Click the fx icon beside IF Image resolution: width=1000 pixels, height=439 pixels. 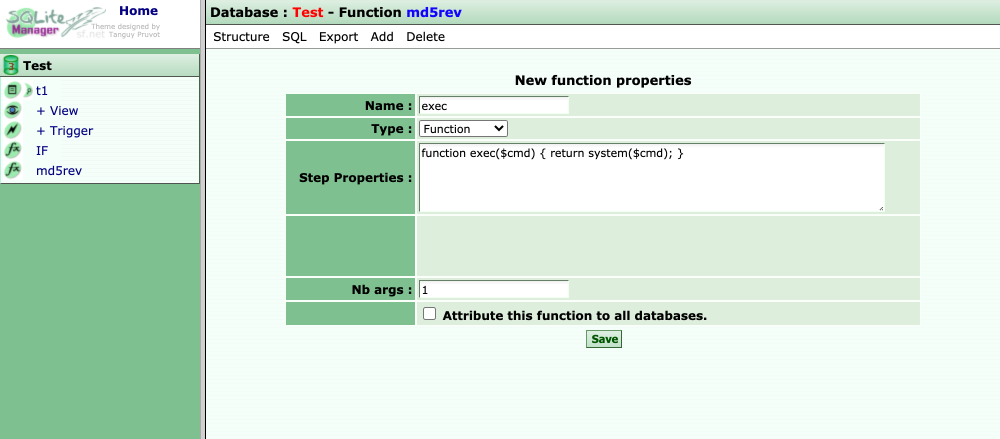pyautogui.click(x=12, y=151)
